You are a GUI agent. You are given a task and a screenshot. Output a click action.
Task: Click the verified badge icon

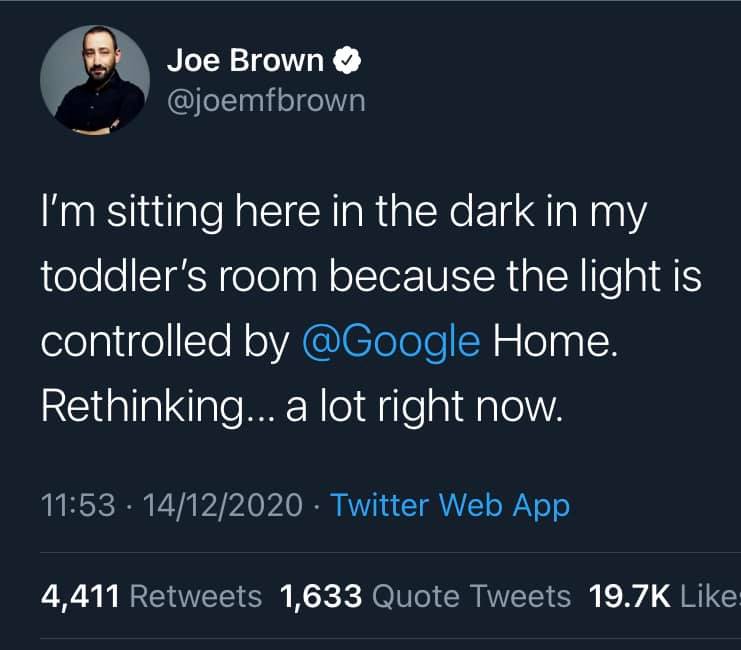coord(347,61)
